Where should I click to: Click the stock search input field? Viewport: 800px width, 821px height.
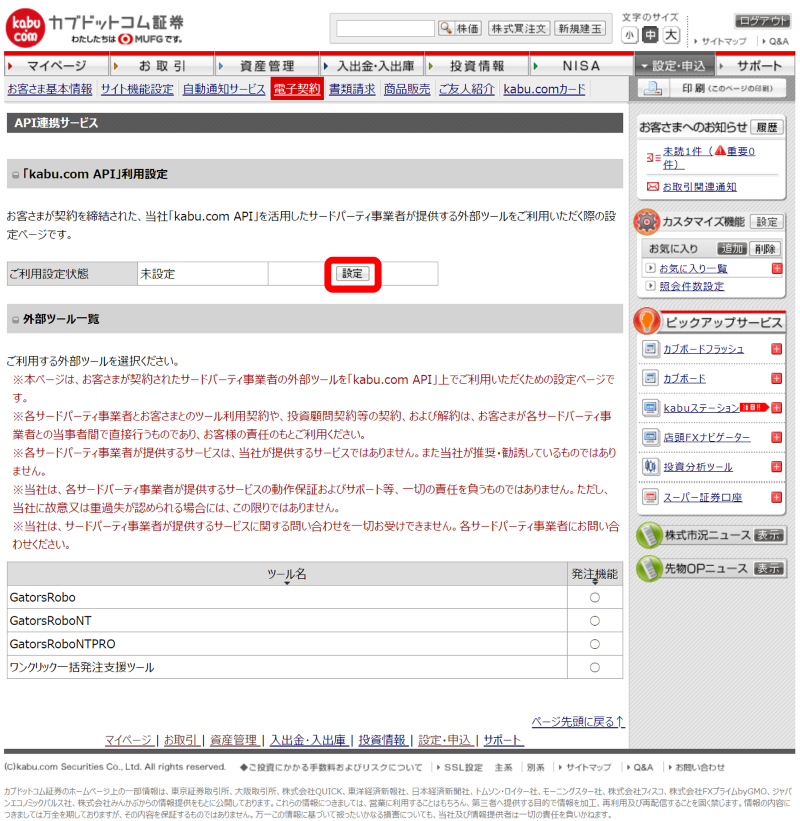[385, 28]
